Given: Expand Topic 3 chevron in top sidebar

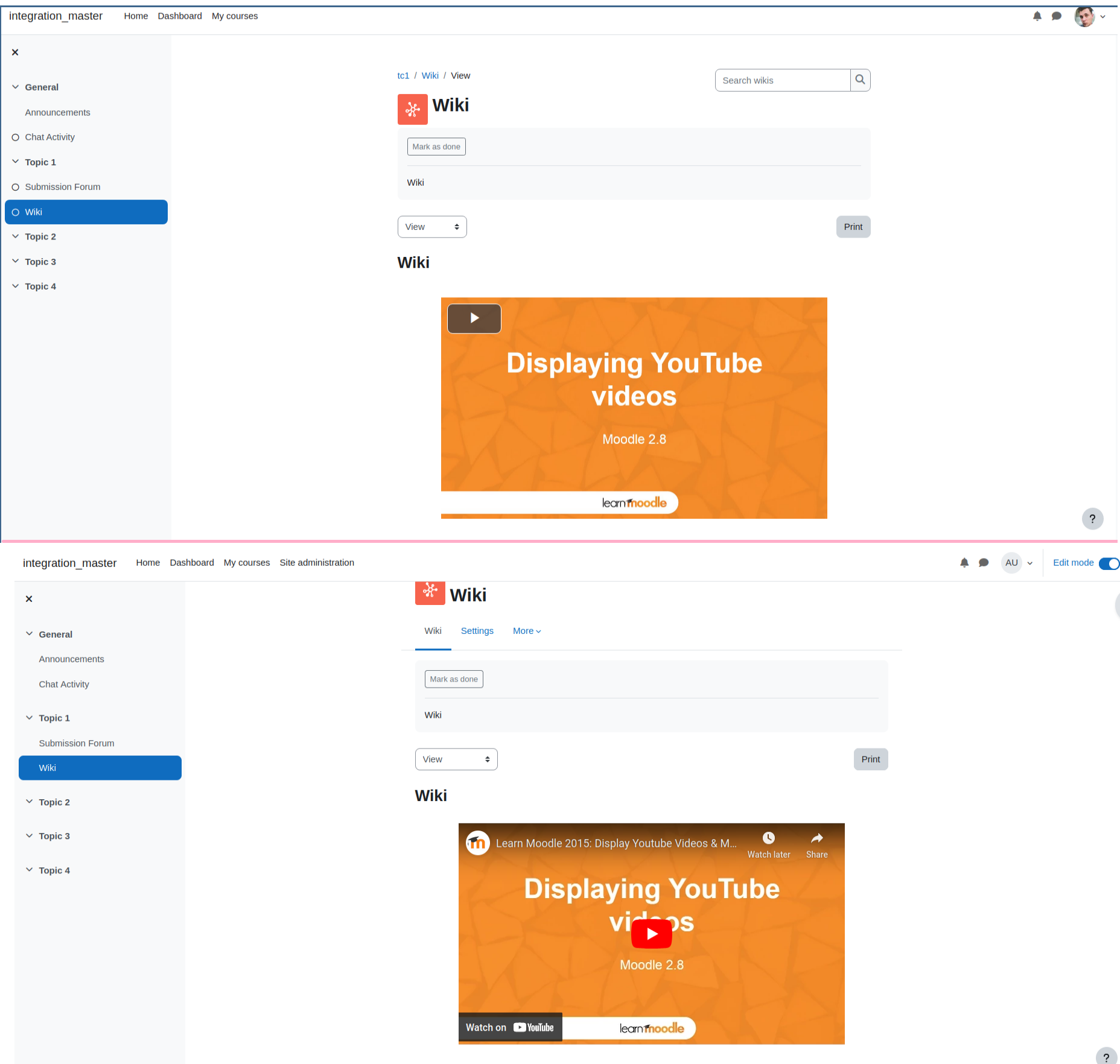Looking at the screenshot, I should pos(16,261).
